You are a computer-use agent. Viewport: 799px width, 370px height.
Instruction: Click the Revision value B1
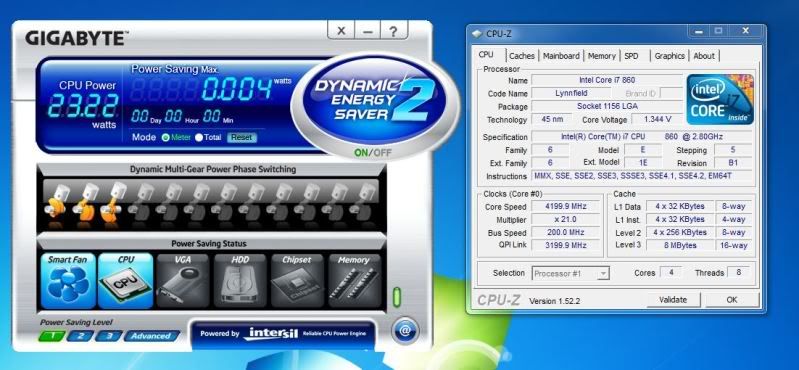click(x=733, y=163)
